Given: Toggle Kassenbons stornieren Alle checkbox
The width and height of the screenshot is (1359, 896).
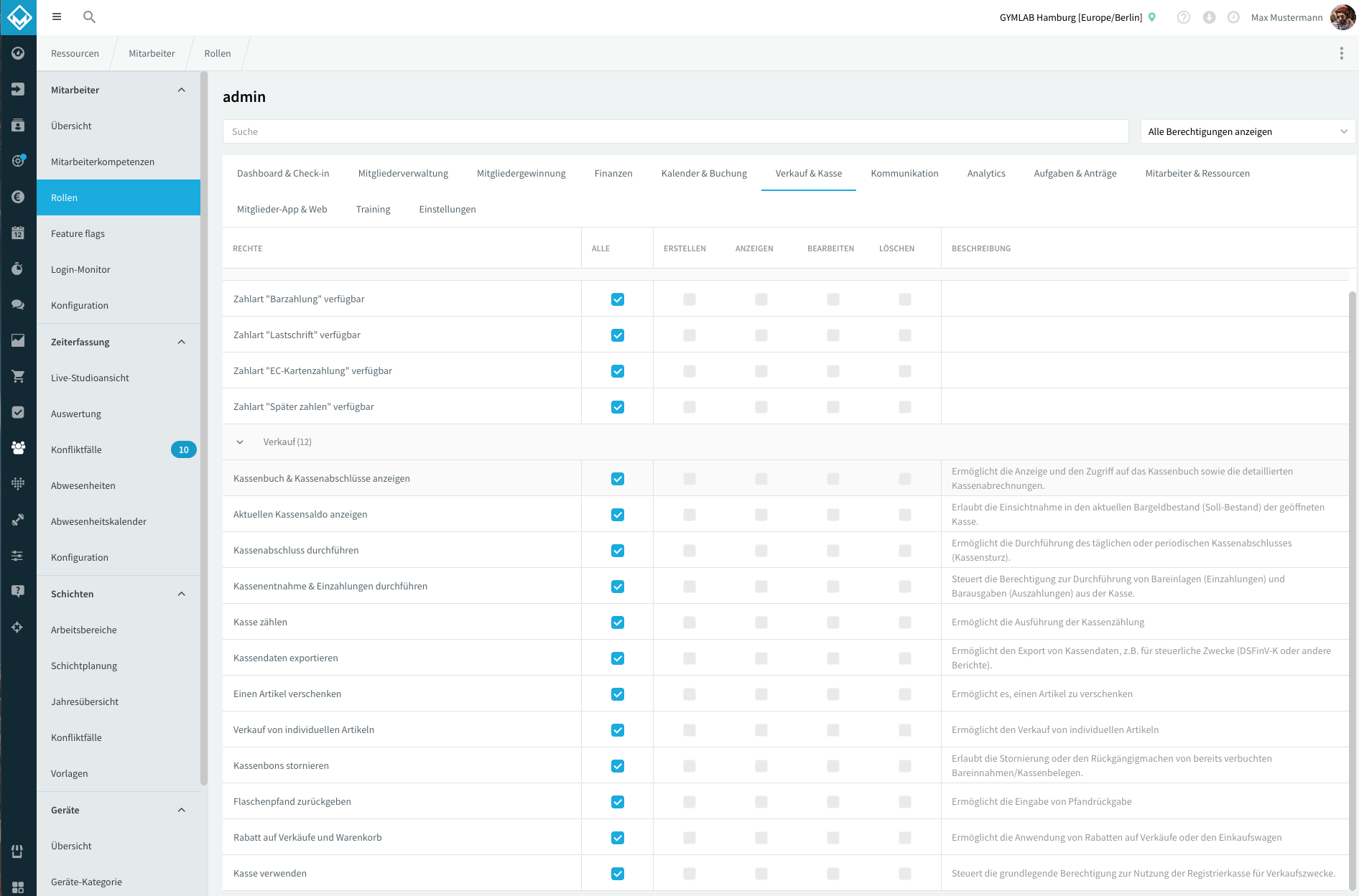Looking at the screenshot, I should (618, 766).
